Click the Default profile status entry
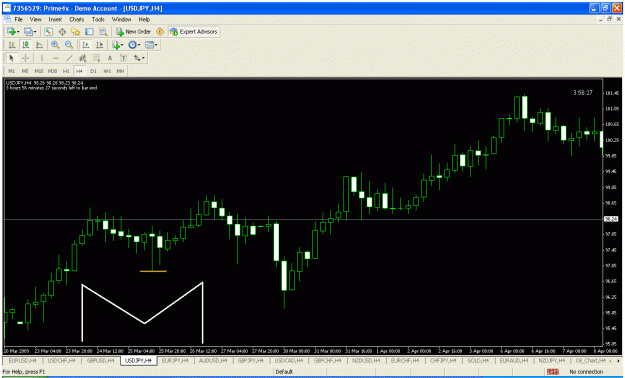This screenshot has width=625, height=378. point(284,372)
